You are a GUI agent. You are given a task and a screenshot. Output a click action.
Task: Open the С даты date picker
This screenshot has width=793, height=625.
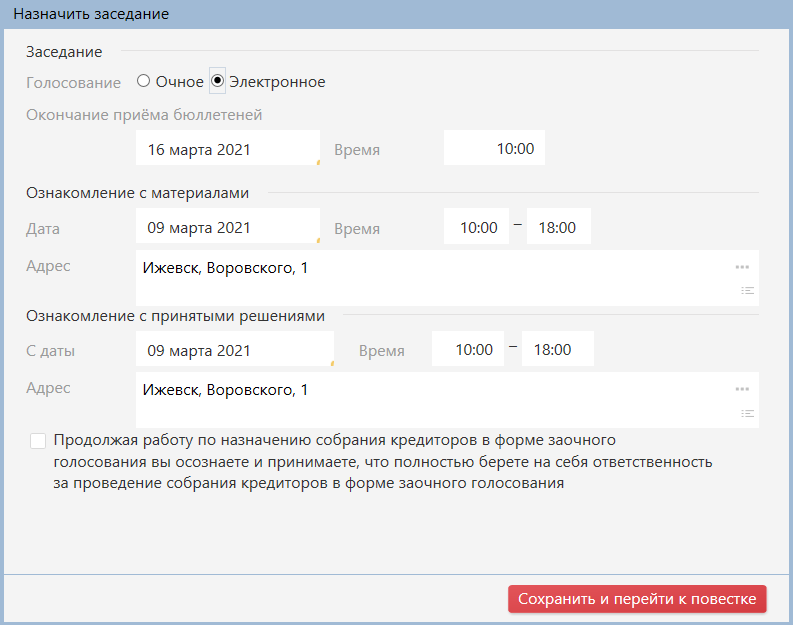click(234, 350)
